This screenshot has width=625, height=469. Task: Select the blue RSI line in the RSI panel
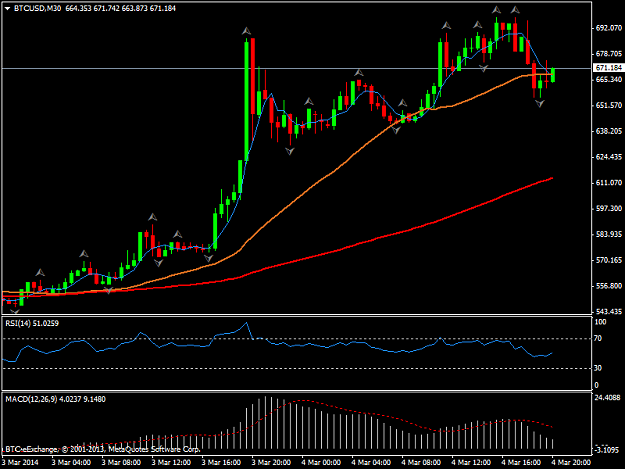(x=279, y=344)
